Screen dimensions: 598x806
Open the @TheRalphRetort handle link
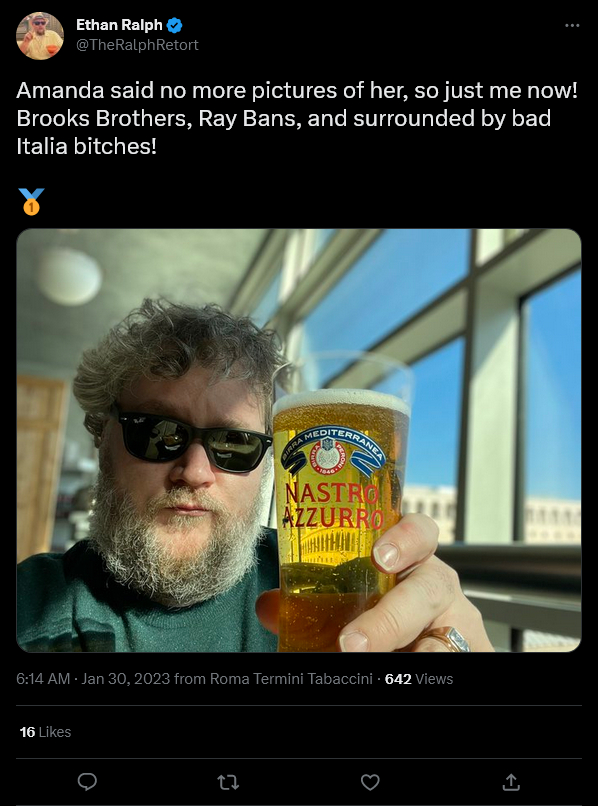pos(137,45)
